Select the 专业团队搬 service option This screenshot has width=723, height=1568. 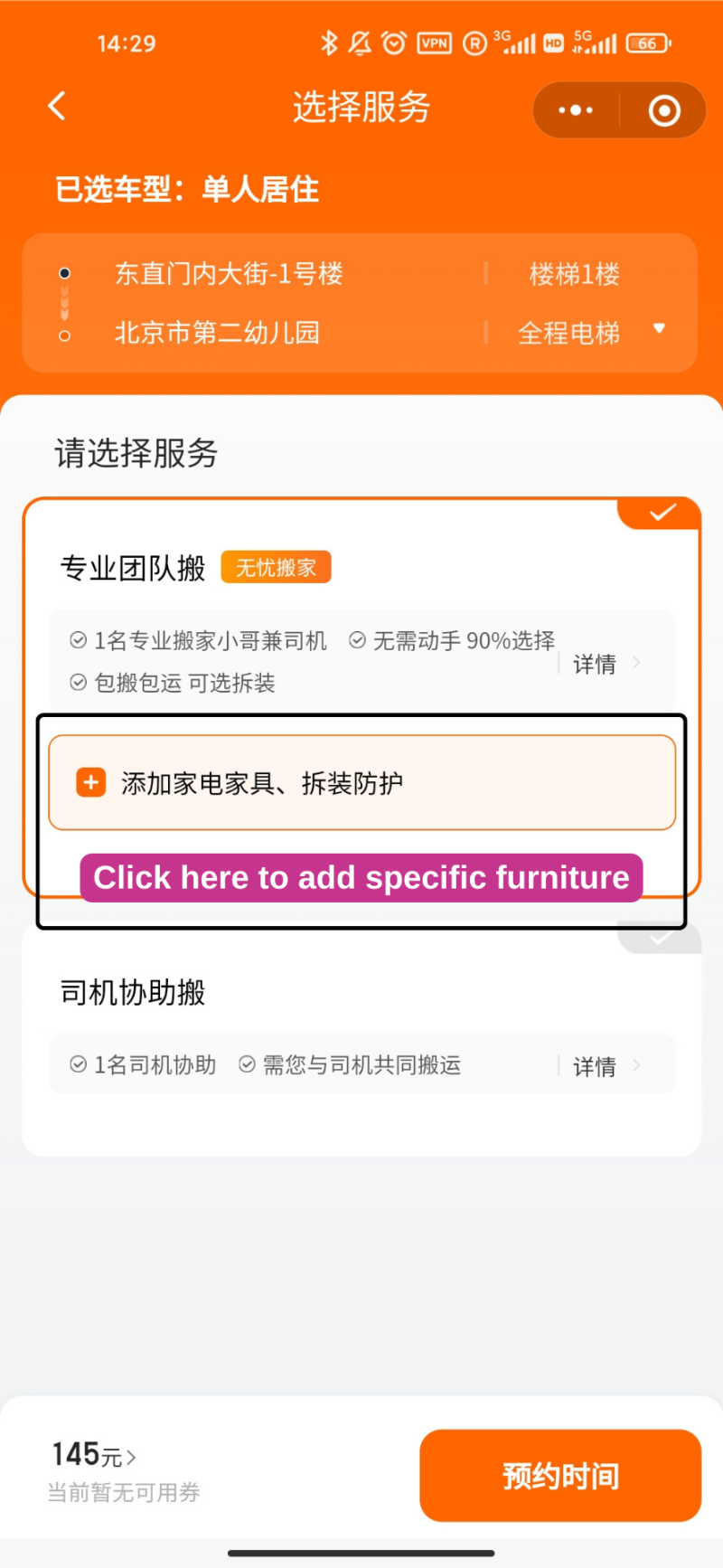point(133,568)
